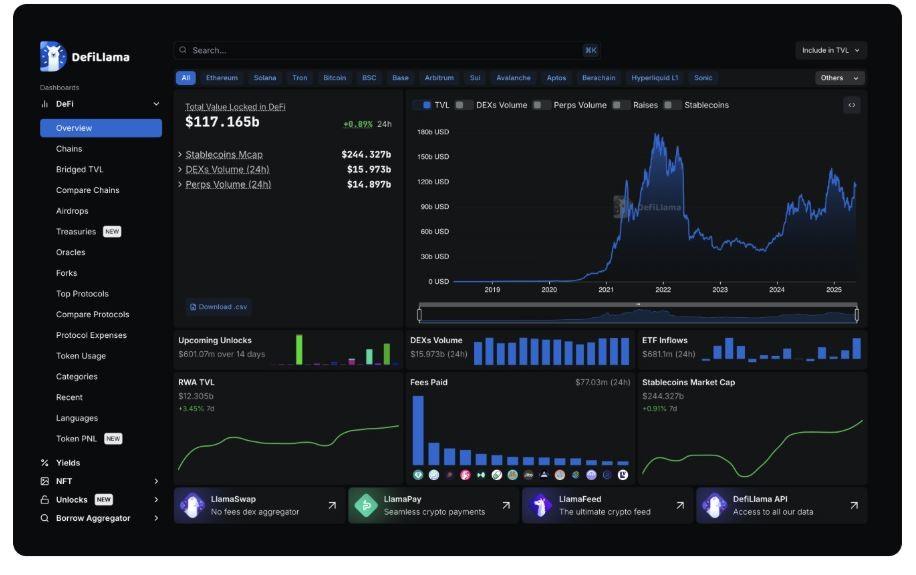Select the Ethereum chain tab
This screenshot has width=916, height=575.
pyautogui.click(x=222, y=78)
